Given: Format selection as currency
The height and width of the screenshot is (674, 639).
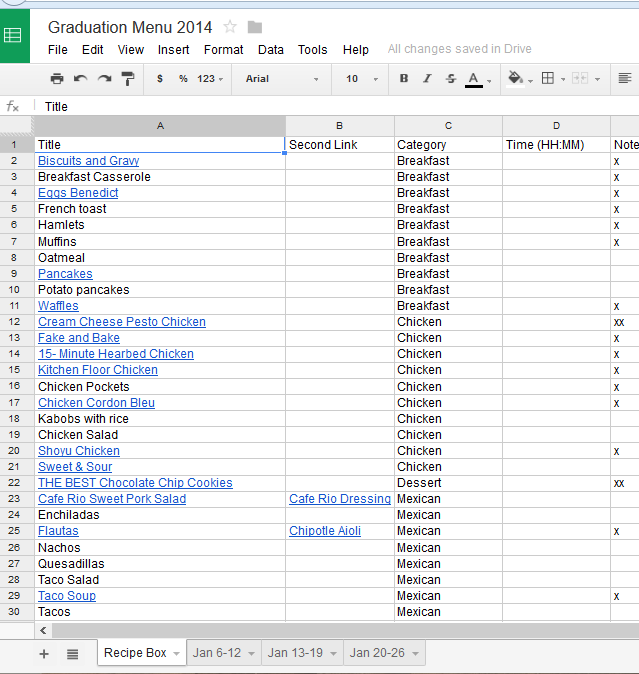Looking at the screenshot, I should tap(160, 79).
